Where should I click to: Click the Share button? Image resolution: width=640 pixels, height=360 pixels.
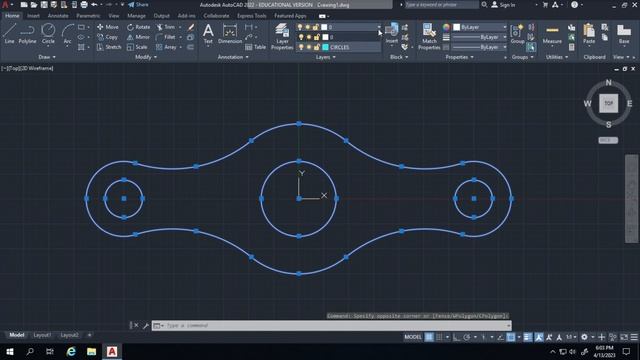click(x=138, y=5)
